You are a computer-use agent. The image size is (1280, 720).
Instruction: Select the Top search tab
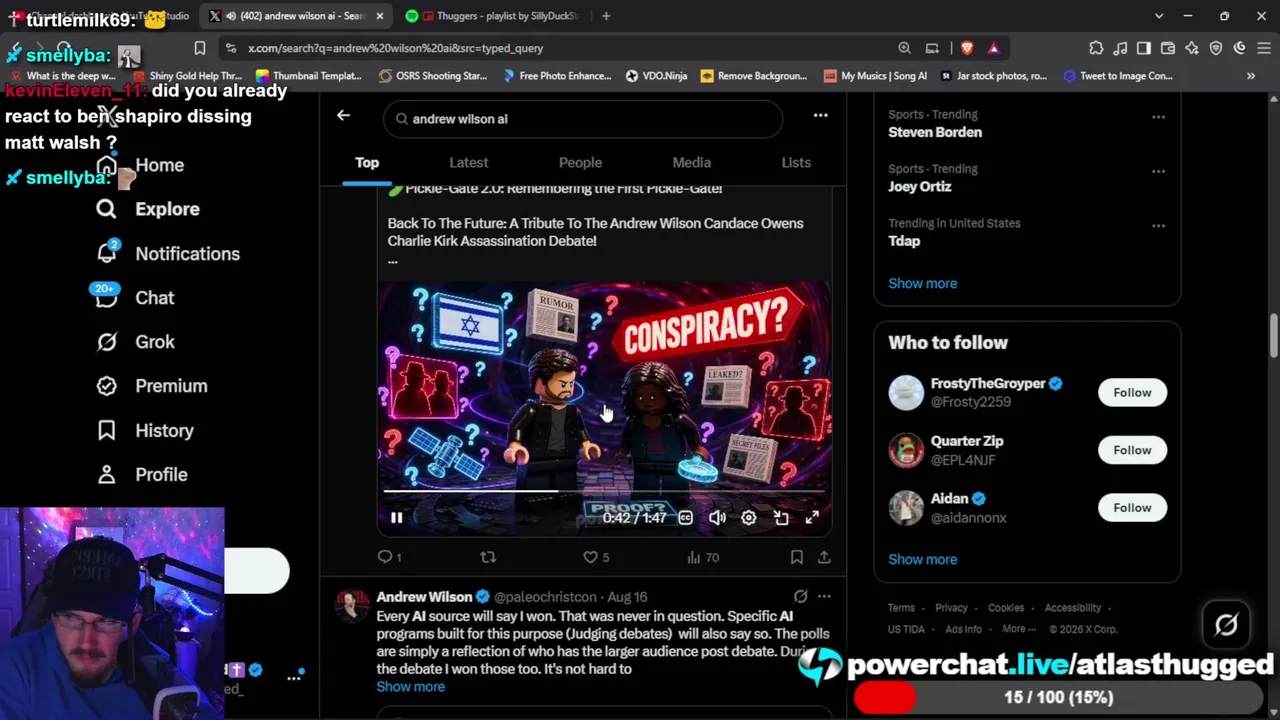click(x=367, y=162)
